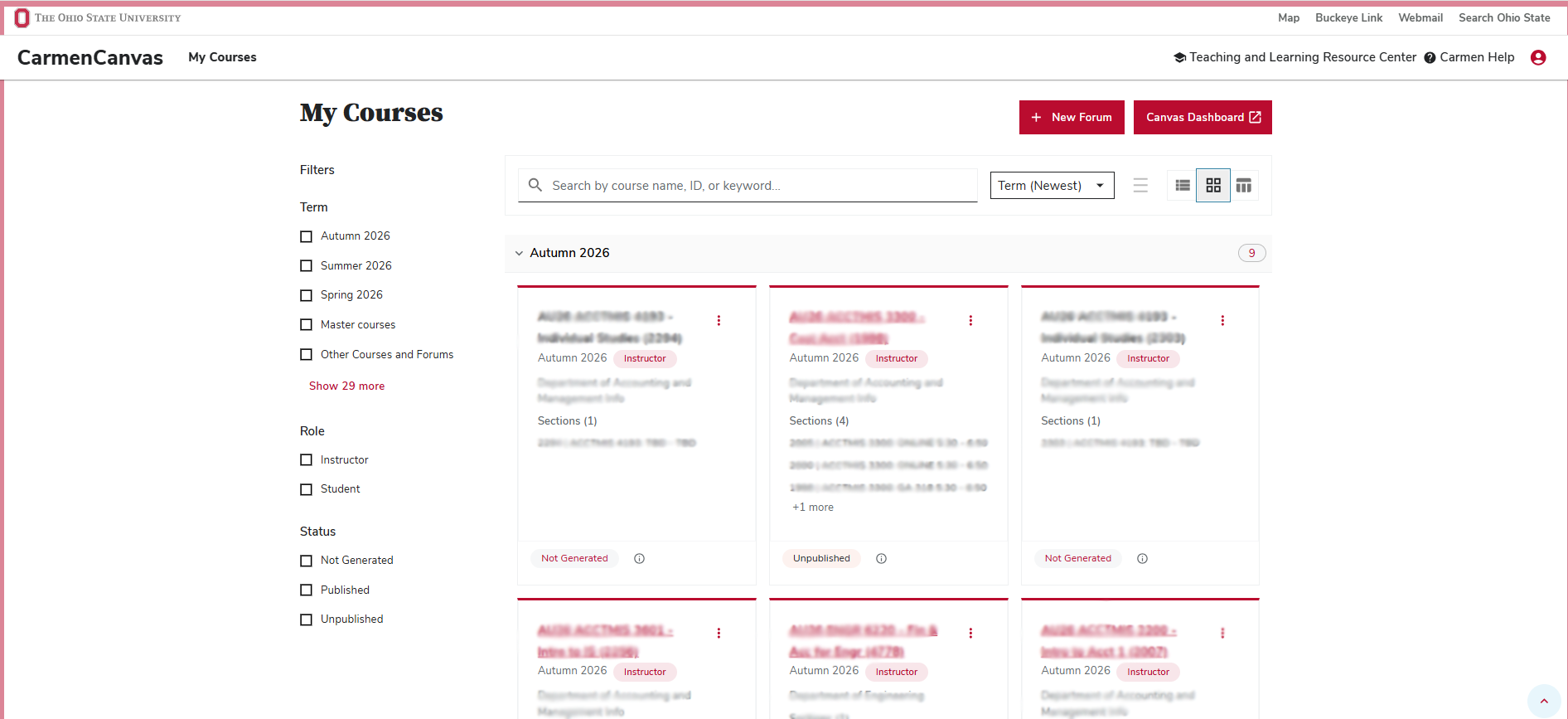Viewport: 1568px width, 719px height.
Task: Open options menu for ACCTMIS 2200 Intro to Acct card
Action: [1222, 633]
